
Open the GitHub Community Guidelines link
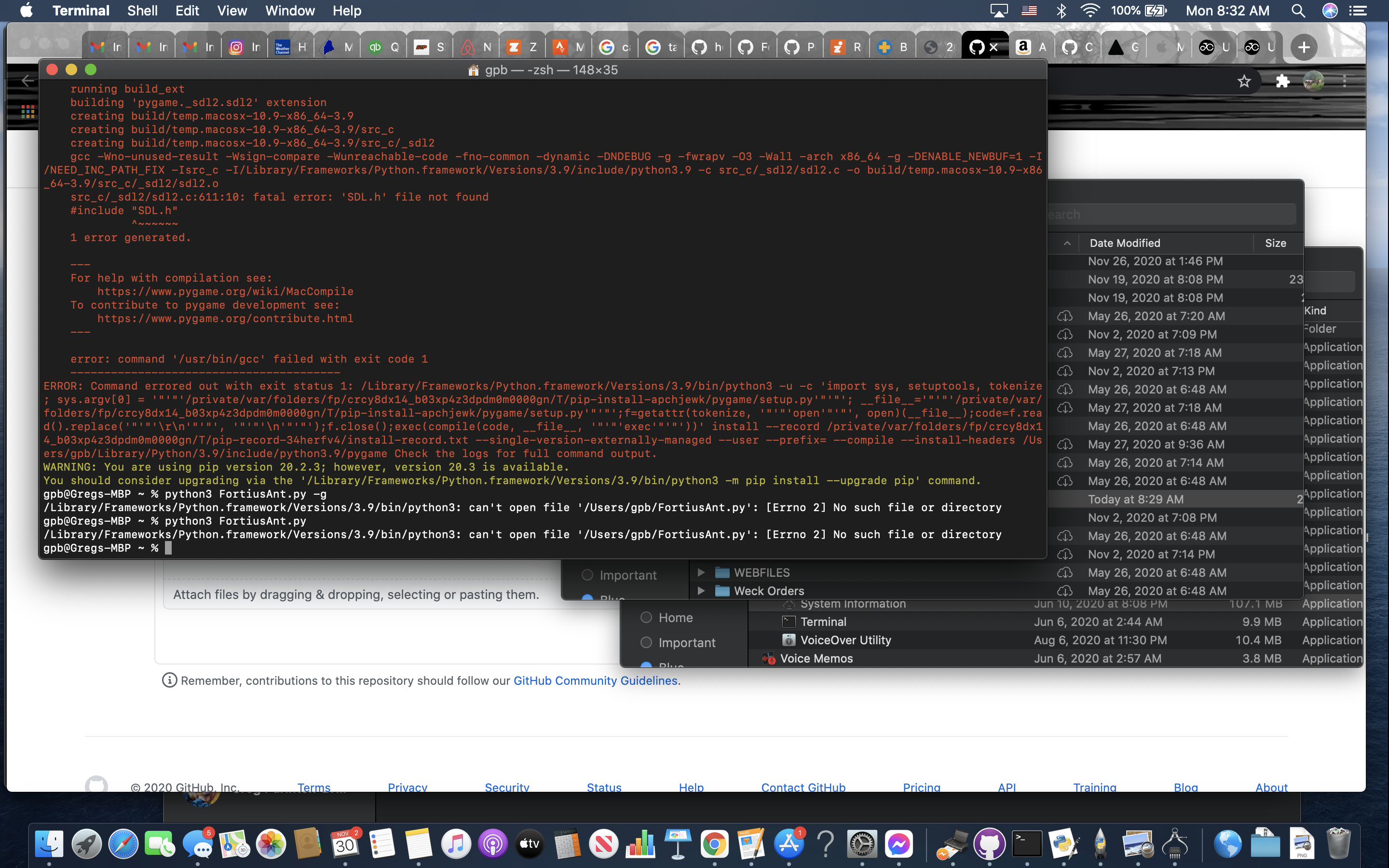(595, 680)
